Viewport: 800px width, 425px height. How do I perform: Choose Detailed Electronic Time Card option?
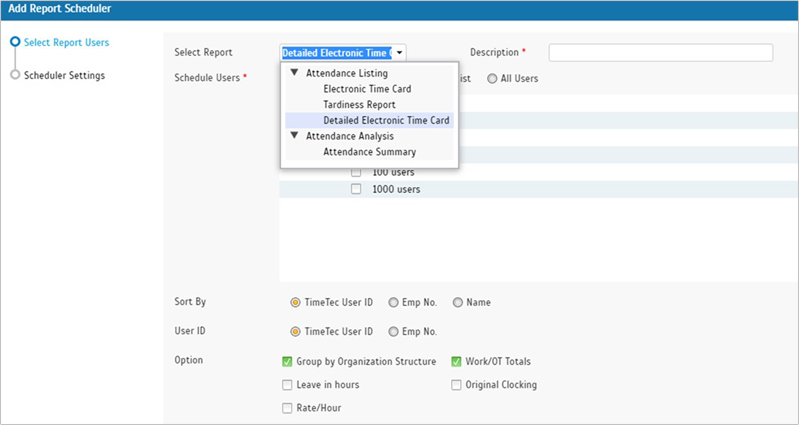click(386, 120)
